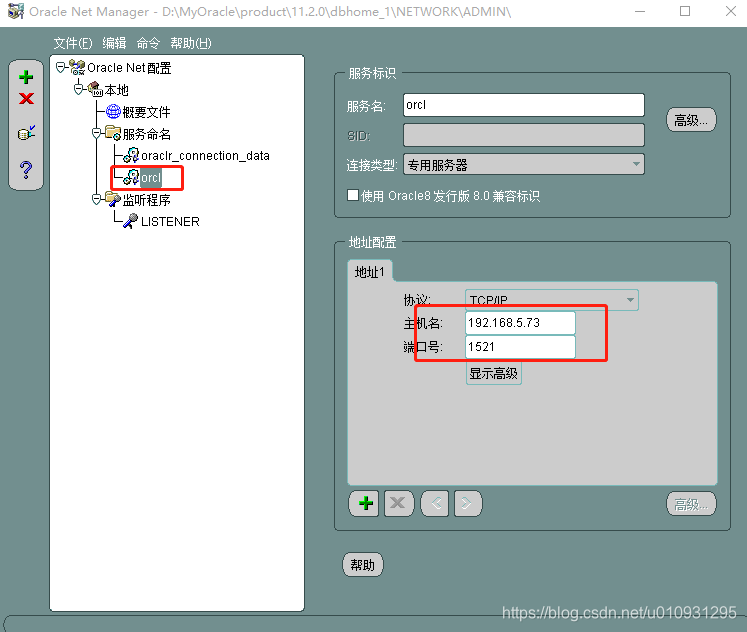Select LISTENER in the tree
Screen dimensions: 747x632
click(170, 221)
